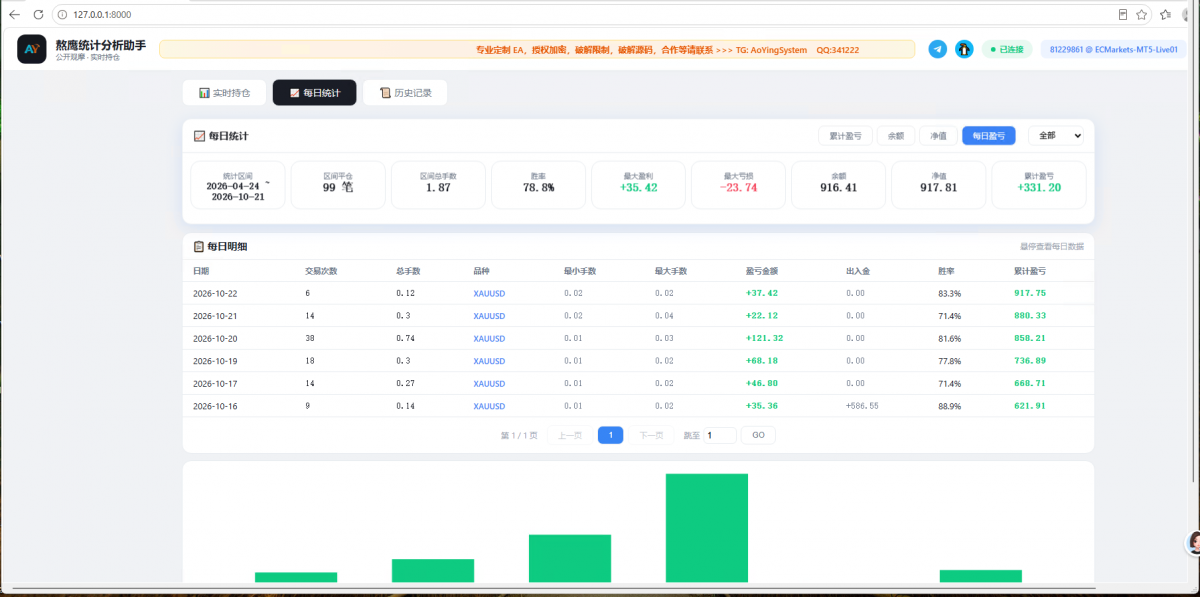Image resolution: width=1200 pixels, height=597 pixels.
Task: Click the account 81229861 @ ECMarkets-MT5-Live01 badge
Action: click(1112, 49)
